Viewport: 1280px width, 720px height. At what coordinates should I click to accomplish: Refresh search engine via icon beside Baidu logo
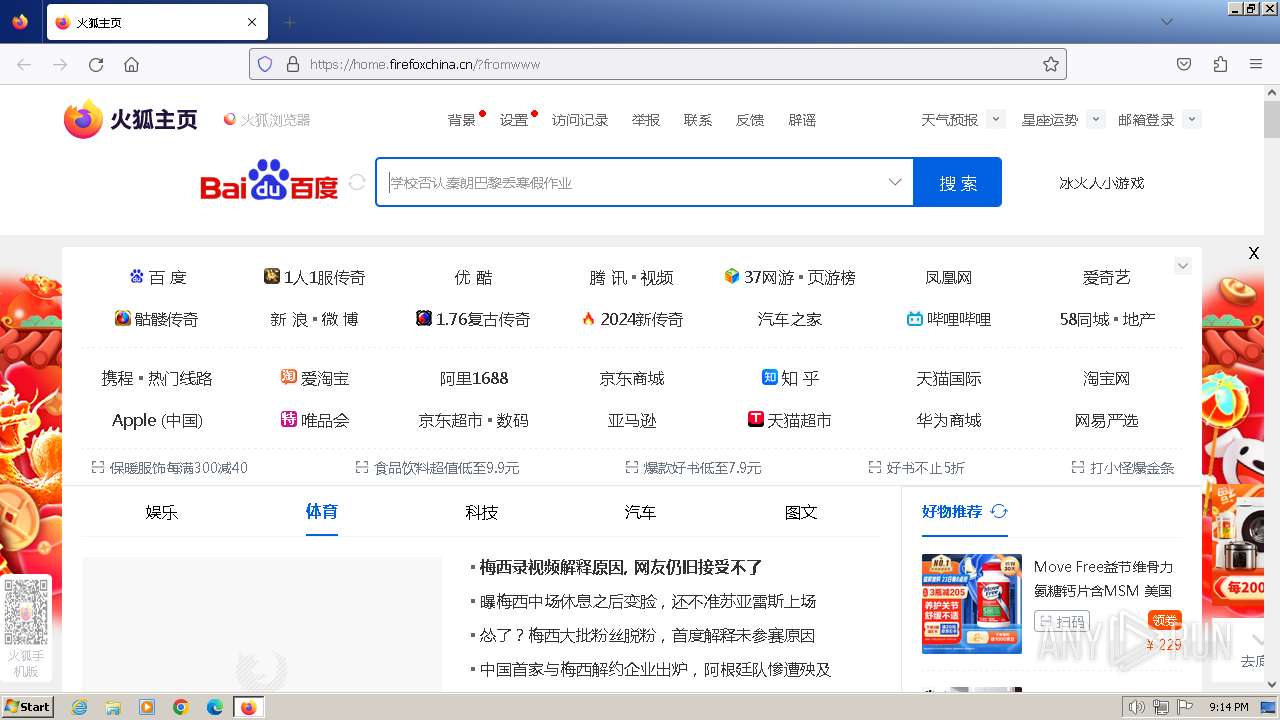357,182
